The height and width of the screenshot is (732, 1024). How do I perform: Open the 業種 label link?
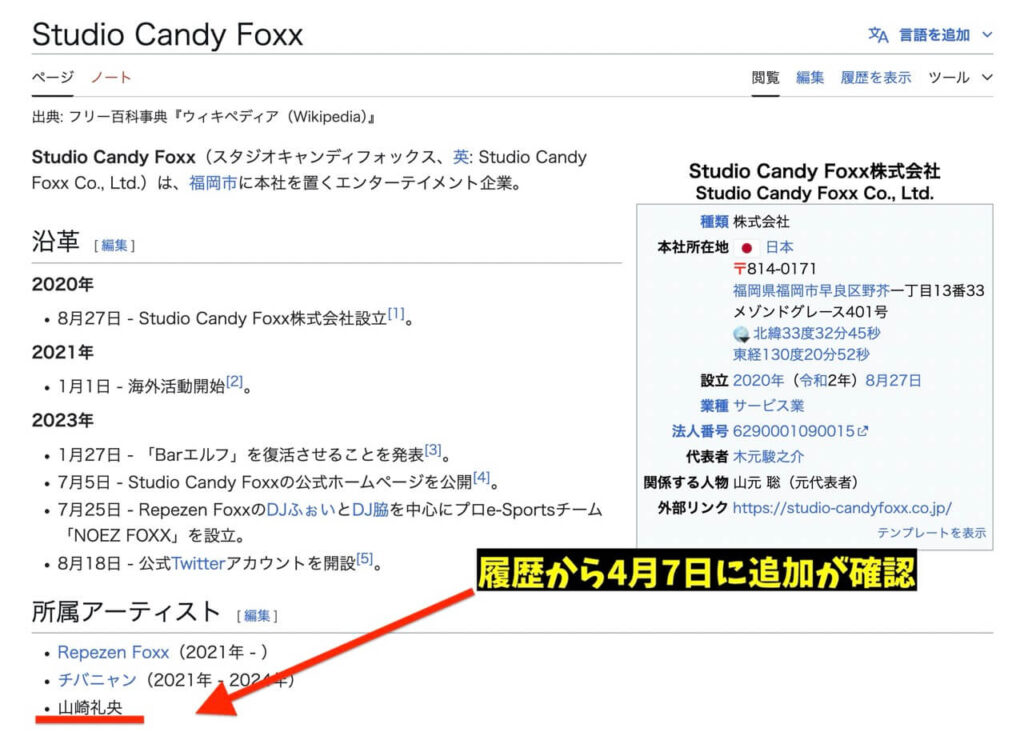click(x=714, y=406)
